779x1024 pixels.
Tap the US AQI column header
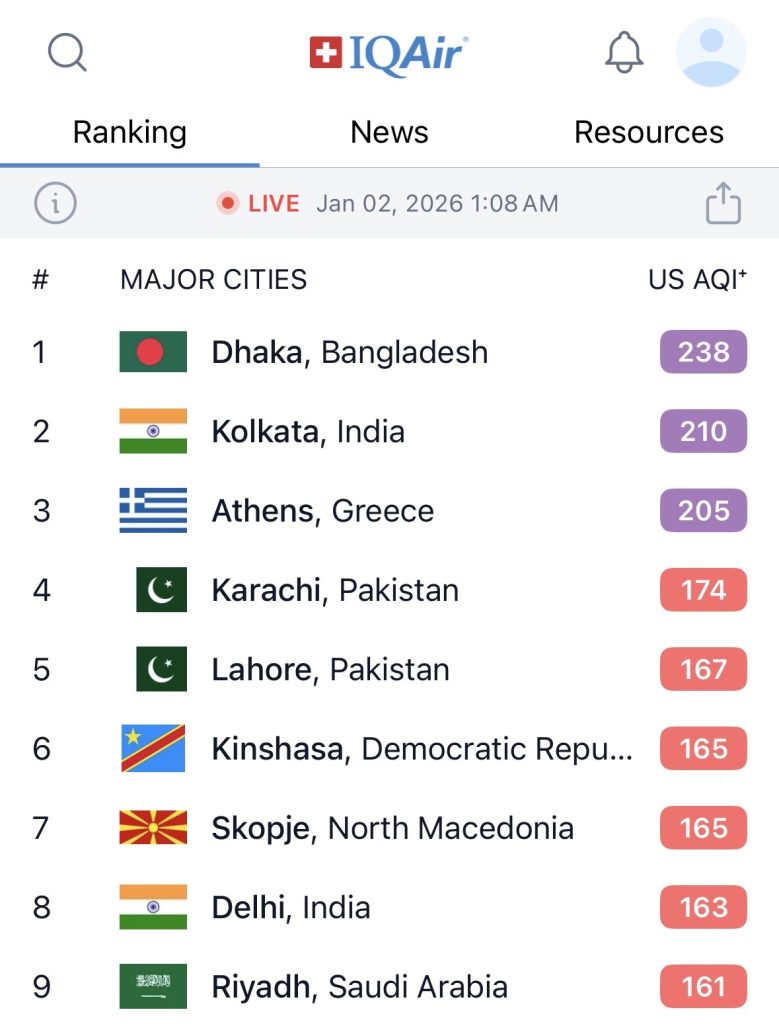(x=697, y=280)
